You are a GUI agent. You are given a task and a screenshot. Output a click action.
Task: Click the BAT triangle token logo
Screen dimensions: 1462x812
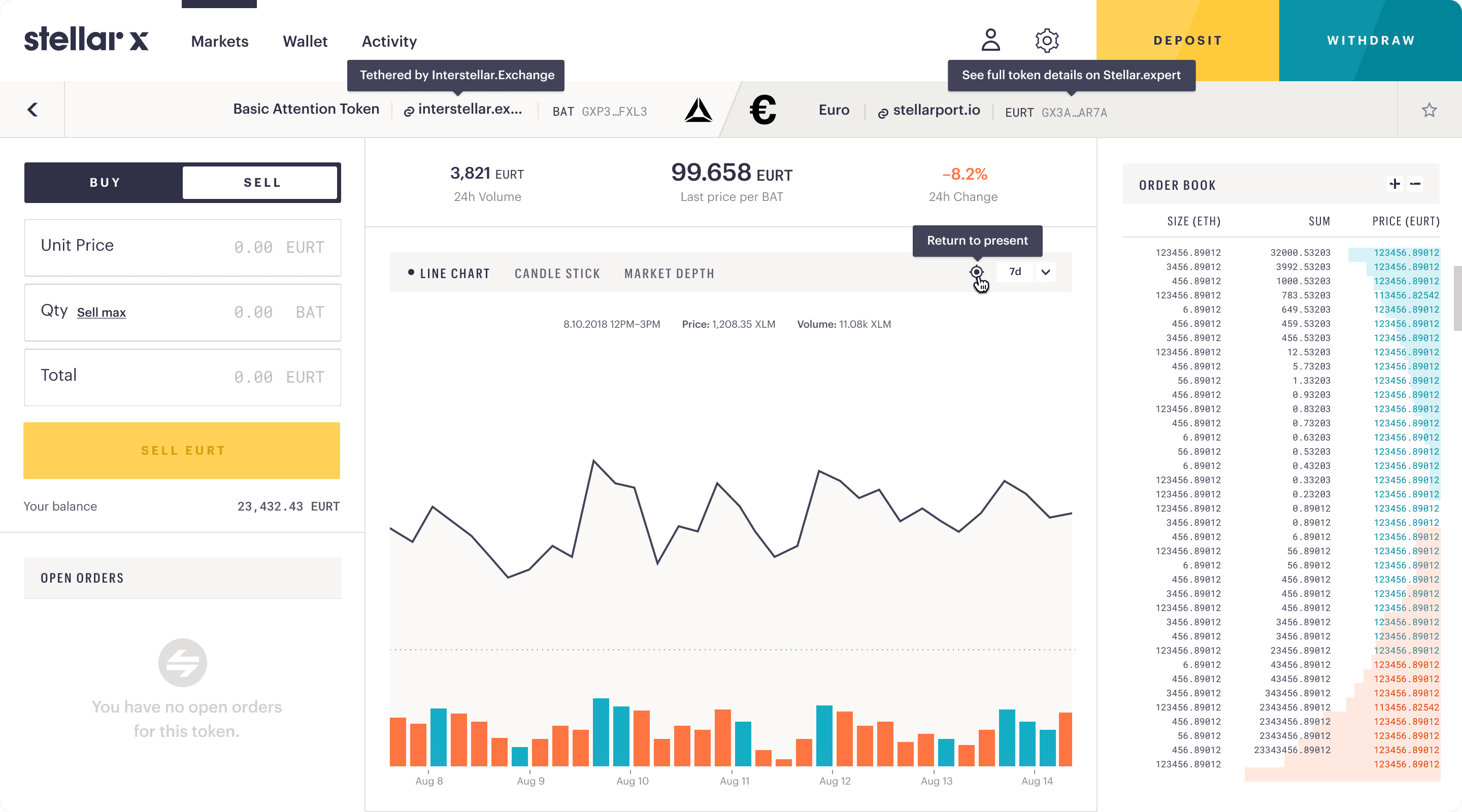pyautogui.click(x=698, y=110)
